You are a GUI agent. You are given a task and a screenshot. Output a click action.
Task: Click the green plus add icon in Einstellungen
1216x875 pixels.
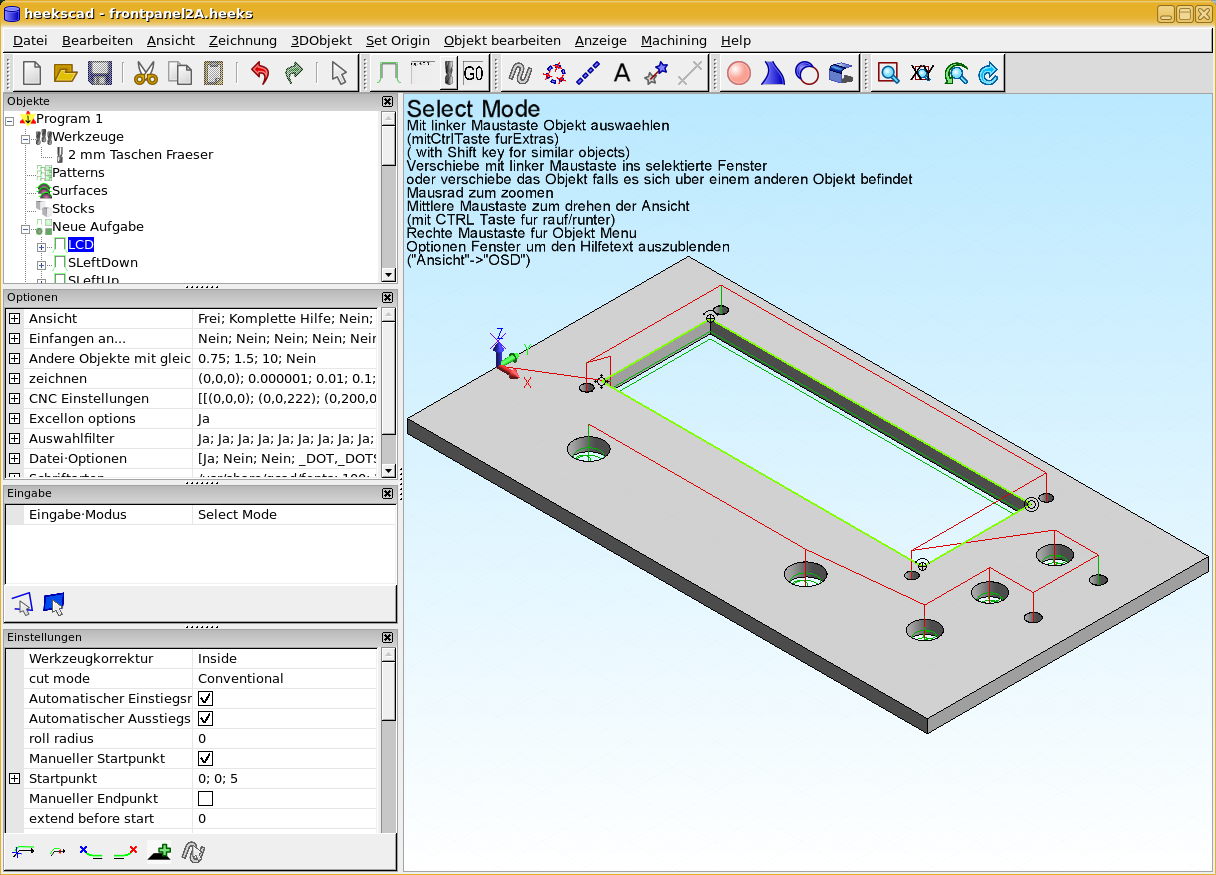point(159,852)
